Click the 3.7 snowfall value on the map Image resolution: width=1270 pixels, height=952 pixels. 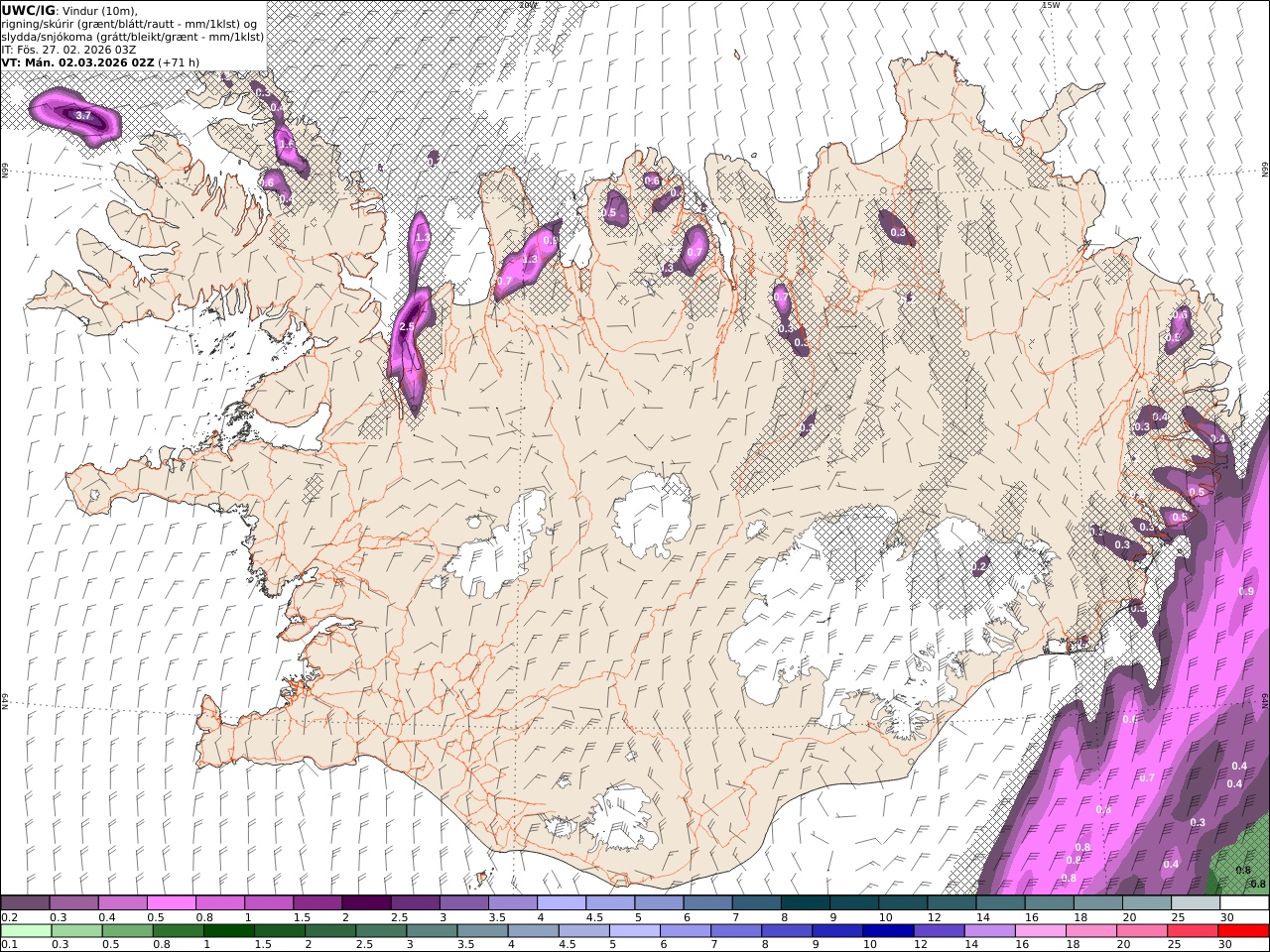click(83, 116)
